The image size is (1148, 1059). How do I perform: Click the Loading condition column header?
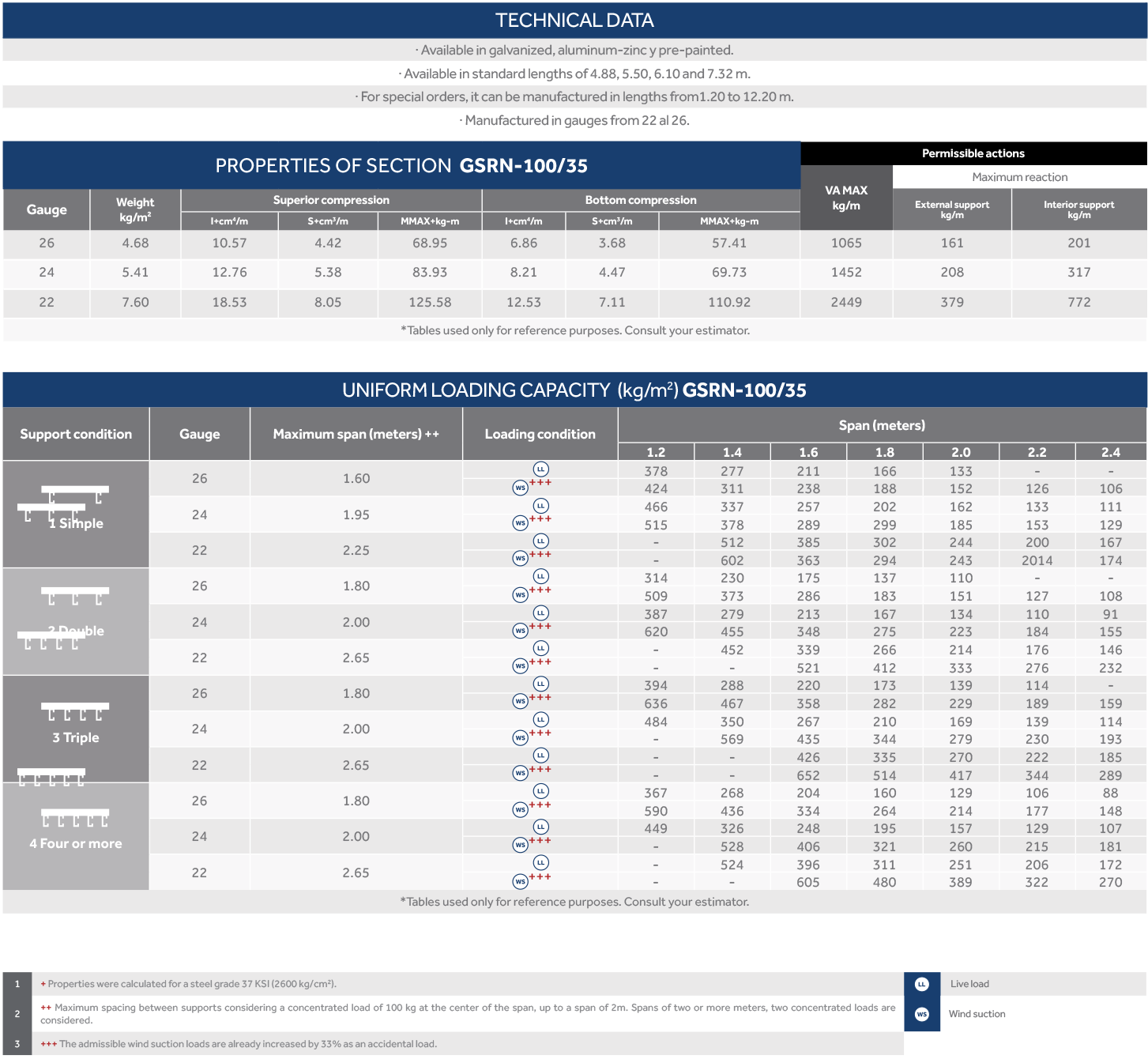[540, 434]
